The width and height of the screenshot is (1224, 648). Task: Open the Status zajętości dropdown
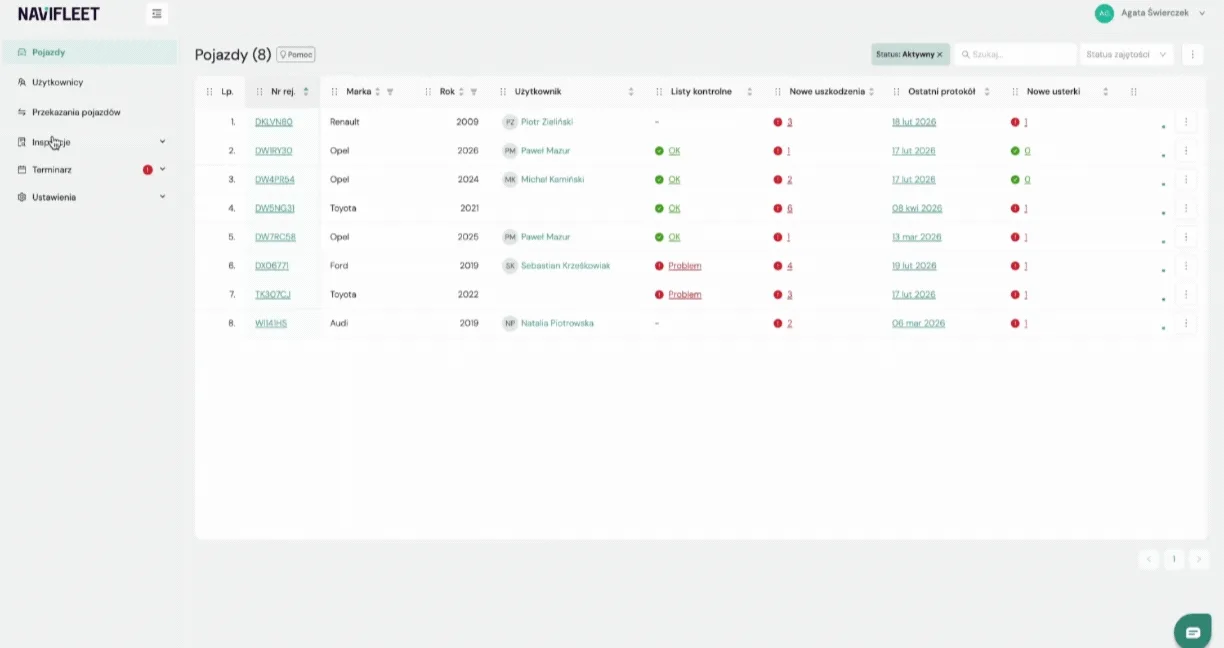point(1128,55)
